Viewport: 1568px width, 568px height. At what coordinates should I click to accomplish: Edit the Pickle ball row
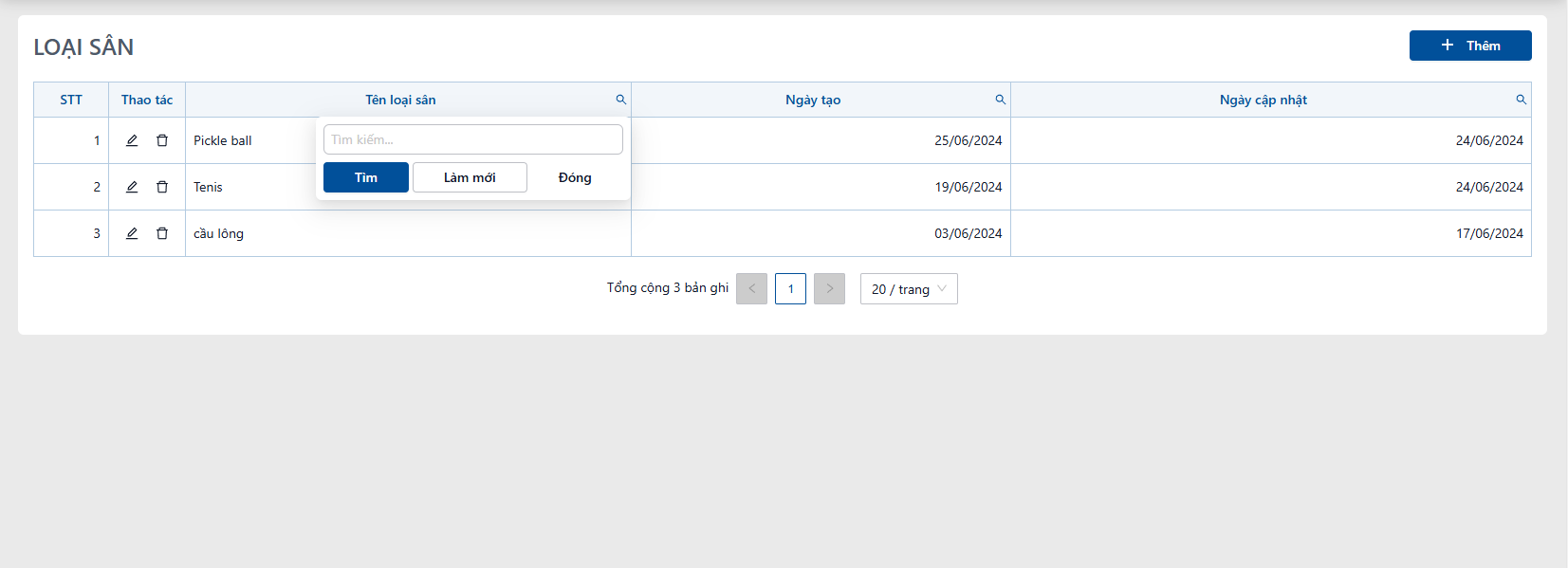pos(132,140)
